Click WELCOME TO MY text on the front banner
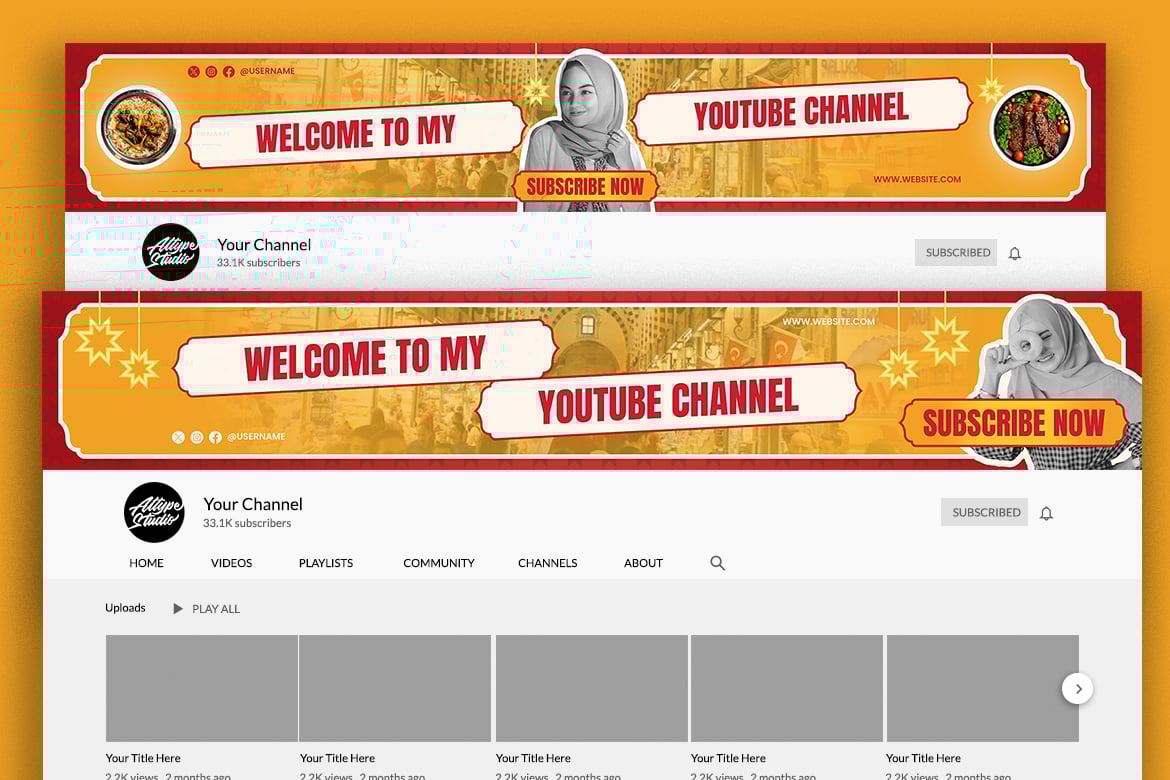The image size is (1170, 780). 365,358
